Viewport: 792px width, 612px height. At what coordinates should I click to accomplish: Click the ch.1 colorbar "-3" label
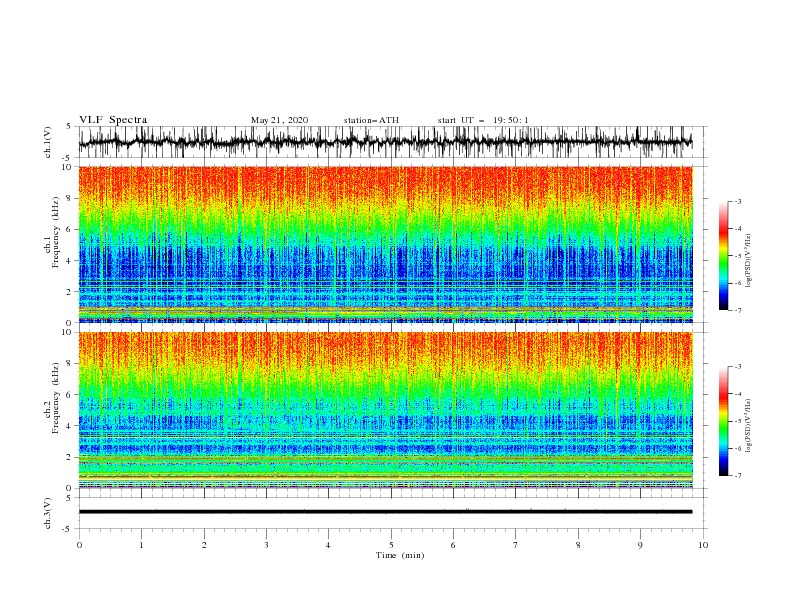738,202
